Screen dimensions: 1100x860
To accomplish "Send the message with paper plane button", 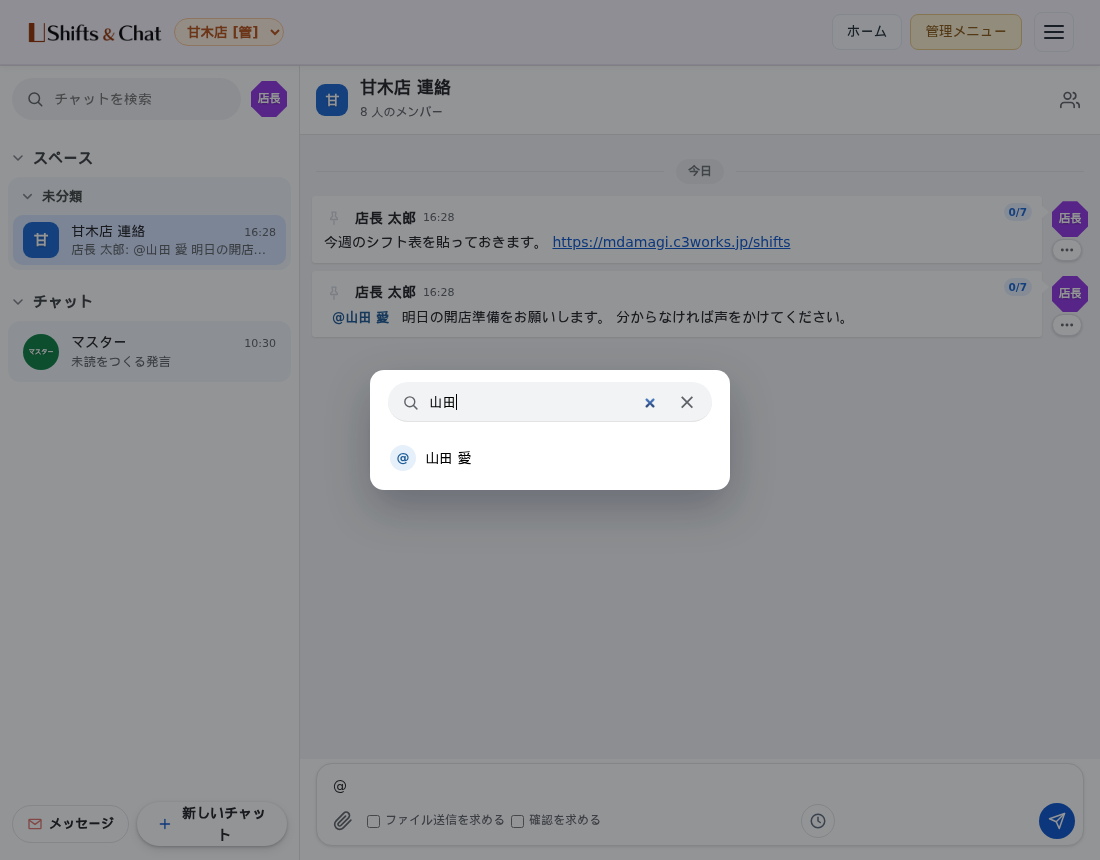I will tap(1057, 821).
